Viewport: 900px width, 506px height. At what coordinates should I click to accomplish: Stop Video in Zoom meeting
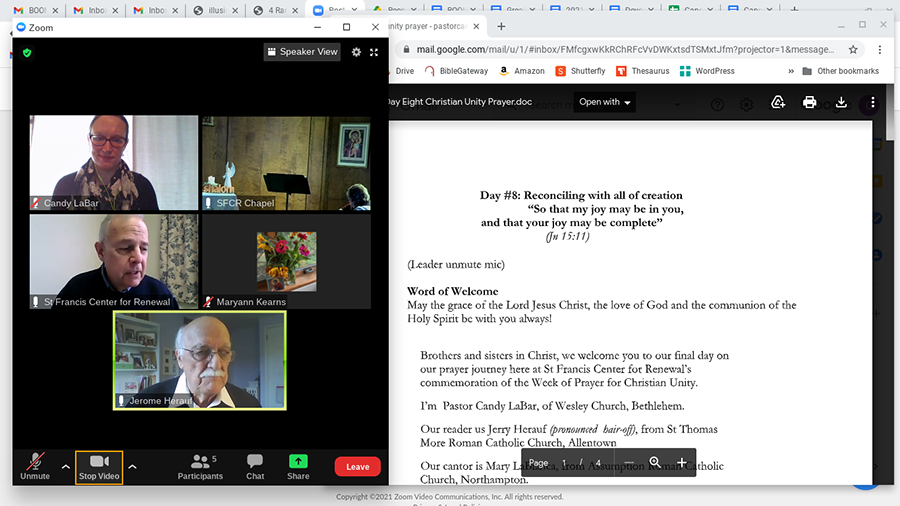pos(99,467)
